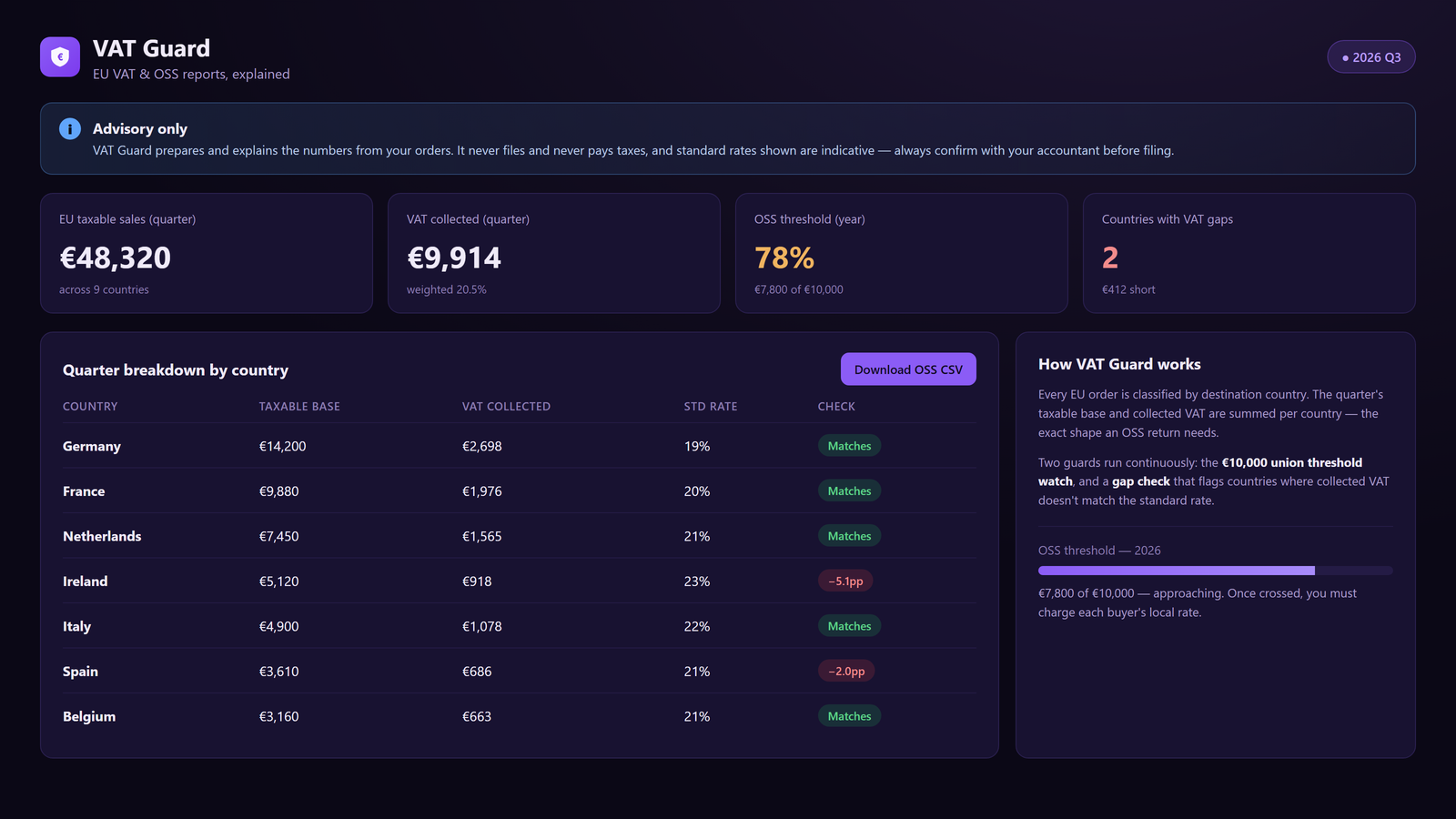The image size is (1456, 819).
Task: Open the Countries with VAT gaps card
Action: click(1249, 253)
